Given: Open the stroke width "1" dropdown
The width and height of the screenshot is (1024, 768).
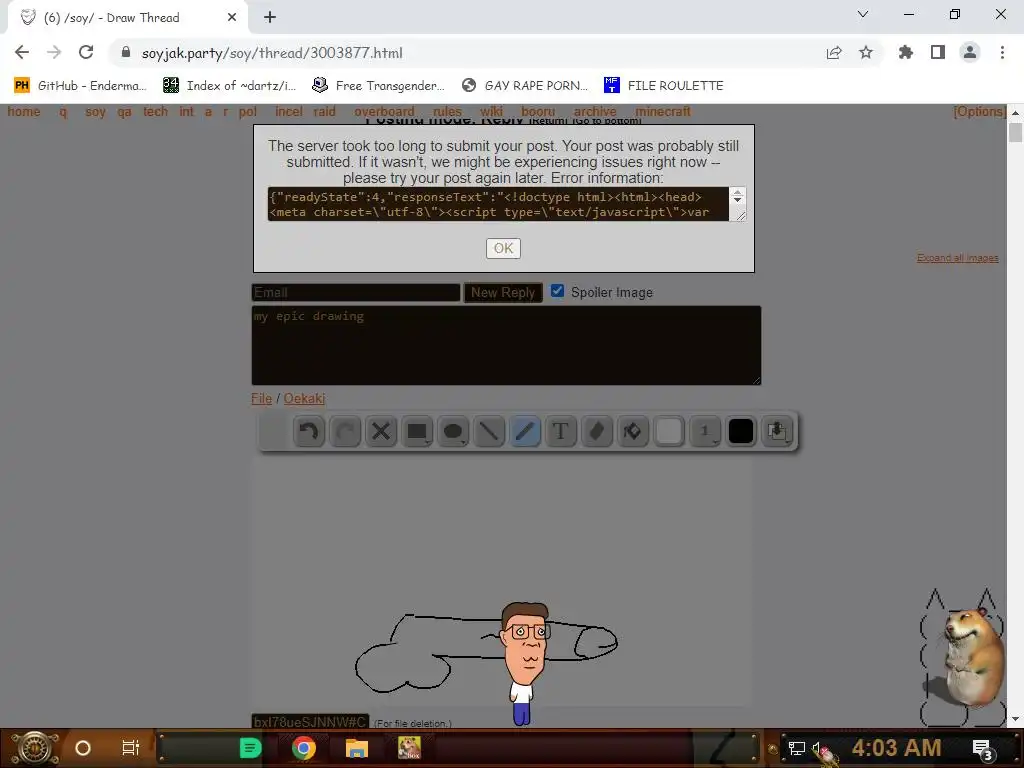Looking at the screenshot, I should click(x=705, y=431).
